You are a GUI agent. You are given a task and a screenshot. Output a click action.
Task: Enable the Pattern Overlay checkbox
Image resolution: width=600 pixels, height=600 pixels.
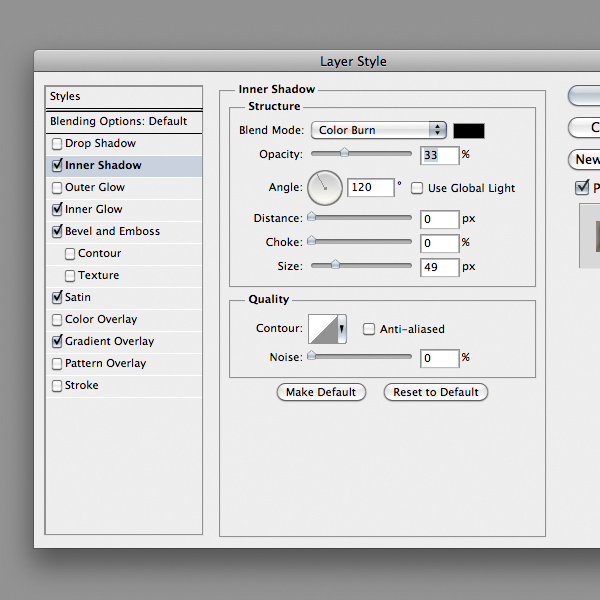[57, 364]
